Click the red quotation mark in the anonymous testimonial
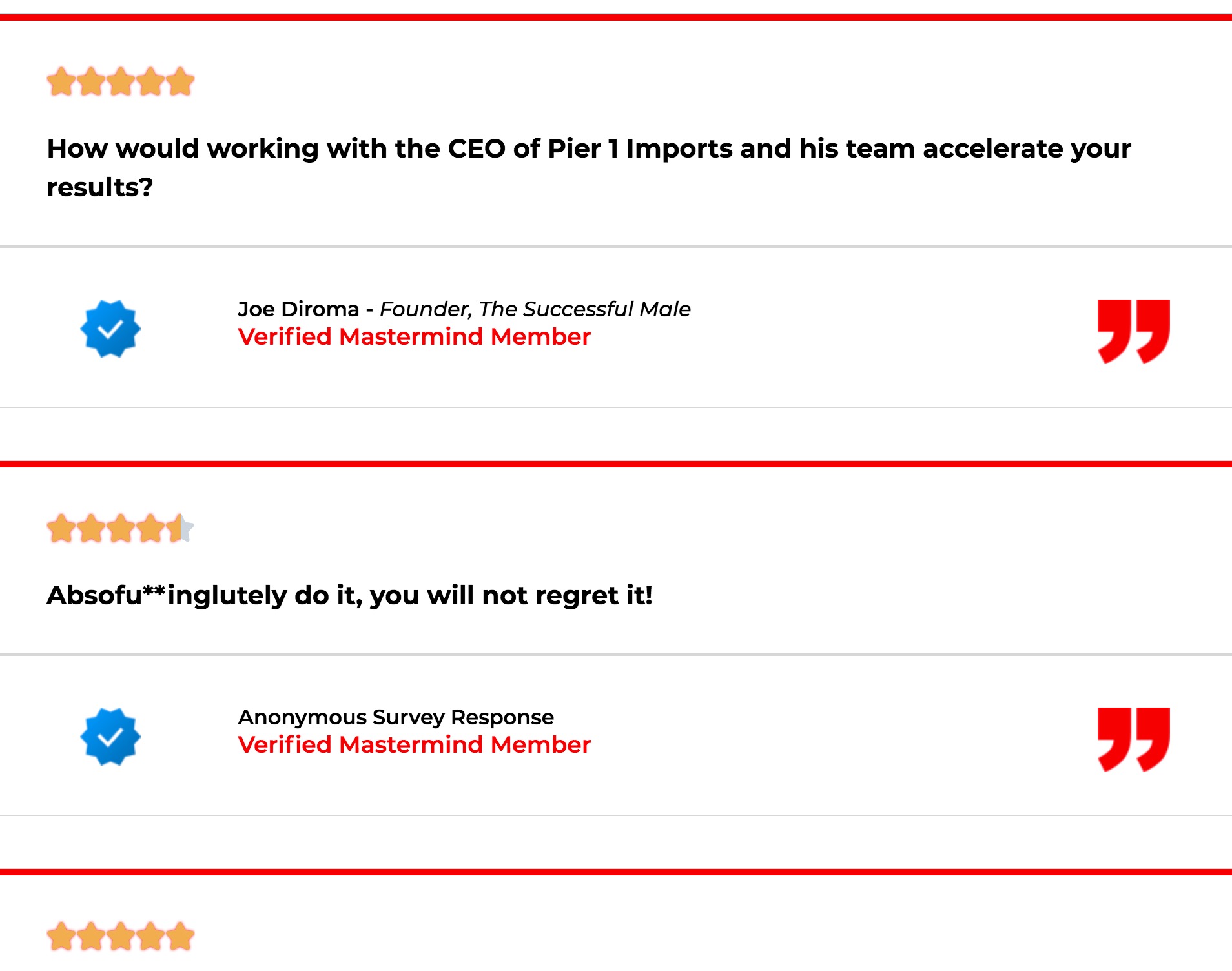The height and width of the screenshot is (971, 1232). coord(1134,739)
